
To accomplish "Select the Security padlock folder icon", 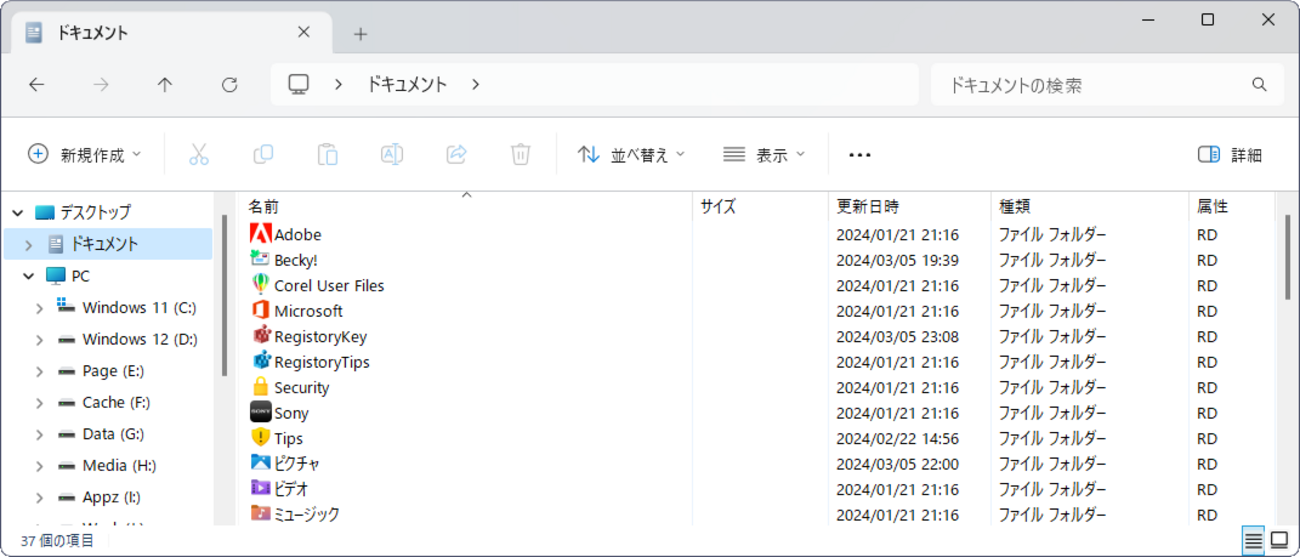I will point(260,387).
